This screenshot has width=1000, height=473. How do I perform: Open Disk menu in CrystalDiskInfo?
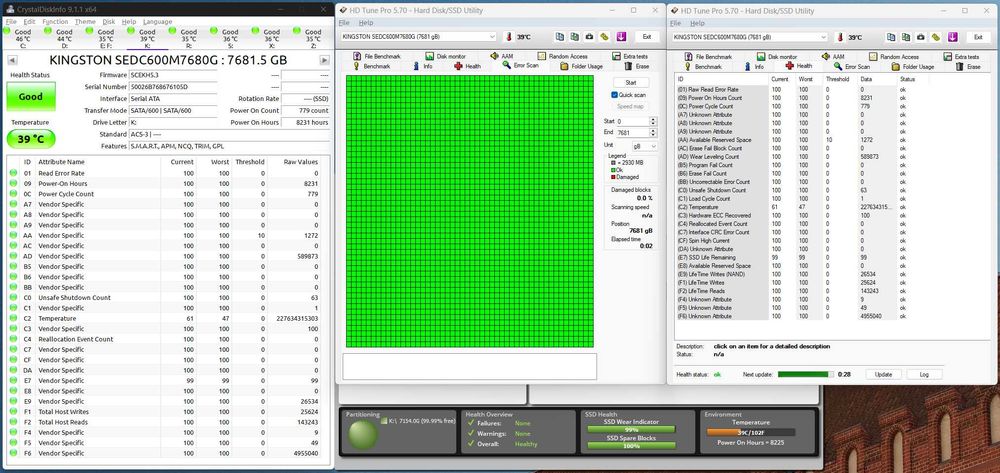pos(108,22)
